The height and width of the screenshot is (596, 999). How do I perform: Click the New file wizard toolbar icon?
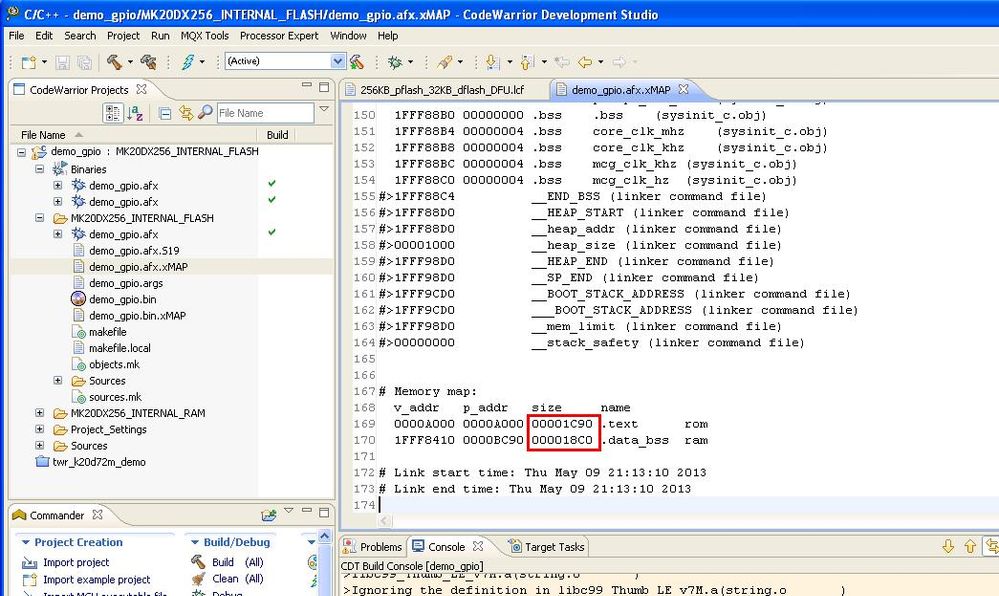tap(29, 62)
